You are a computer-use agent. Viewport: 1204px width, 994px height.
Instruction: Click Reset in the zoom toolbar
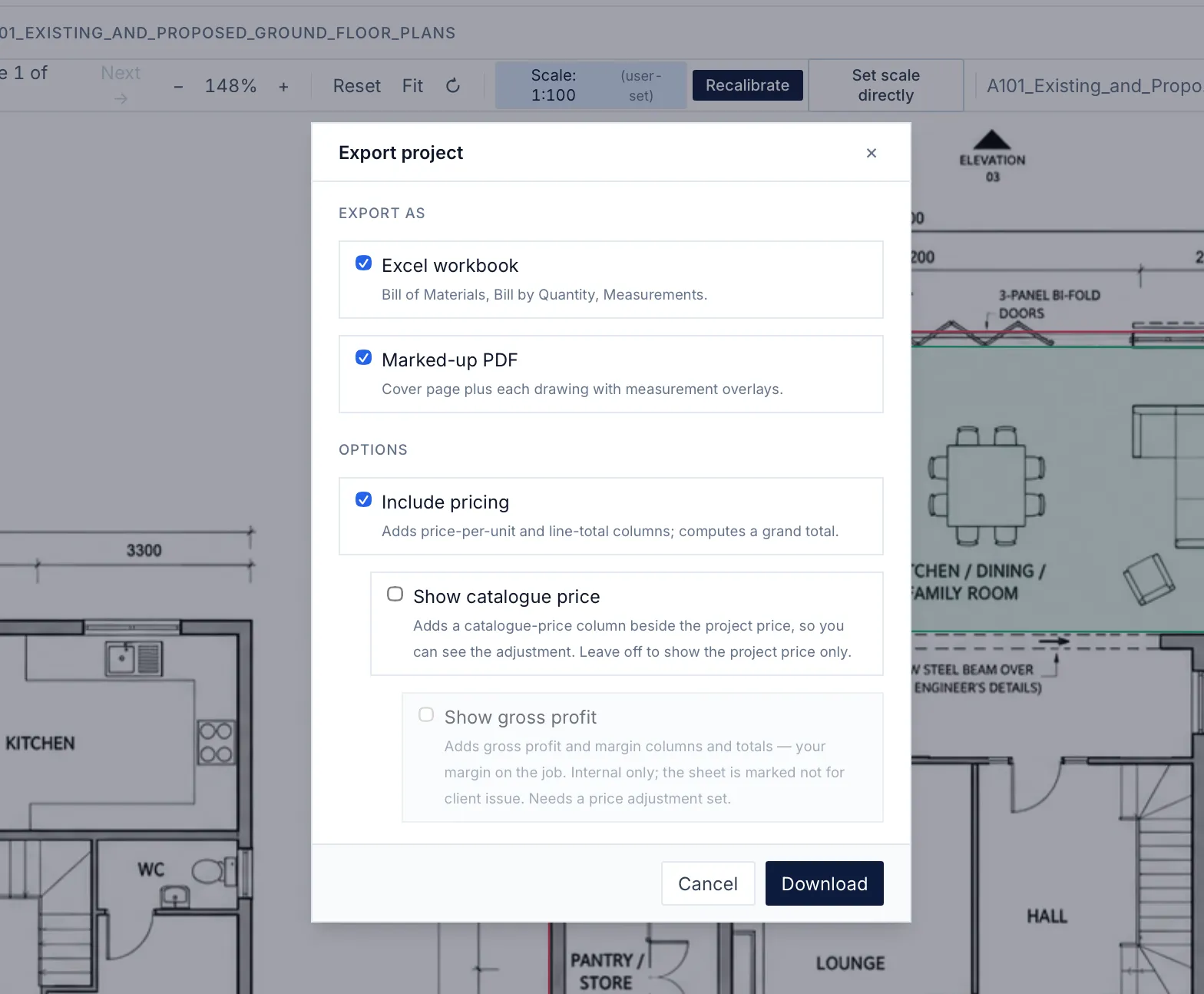[x=357, y=86]
